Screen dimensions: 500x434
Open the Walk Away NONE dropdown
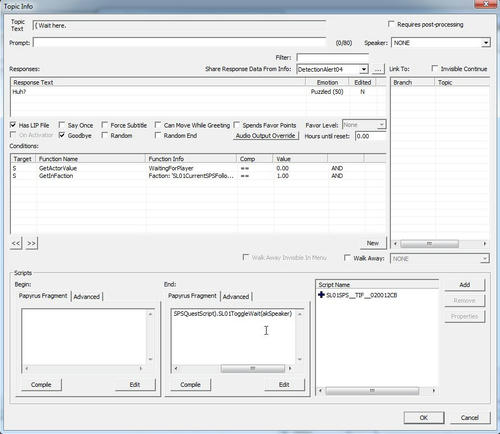coord(440,259)
